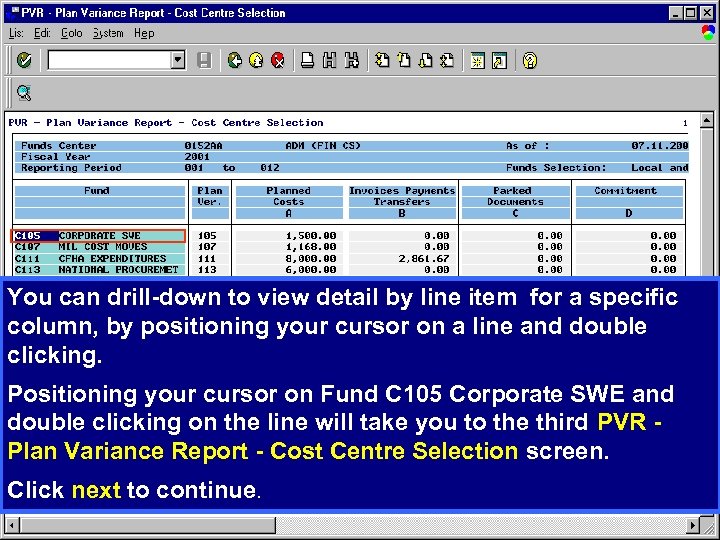This screenshot has width=720, height=540.
Task: Click the Last Page icon
Action: click(x=447, y=60)
